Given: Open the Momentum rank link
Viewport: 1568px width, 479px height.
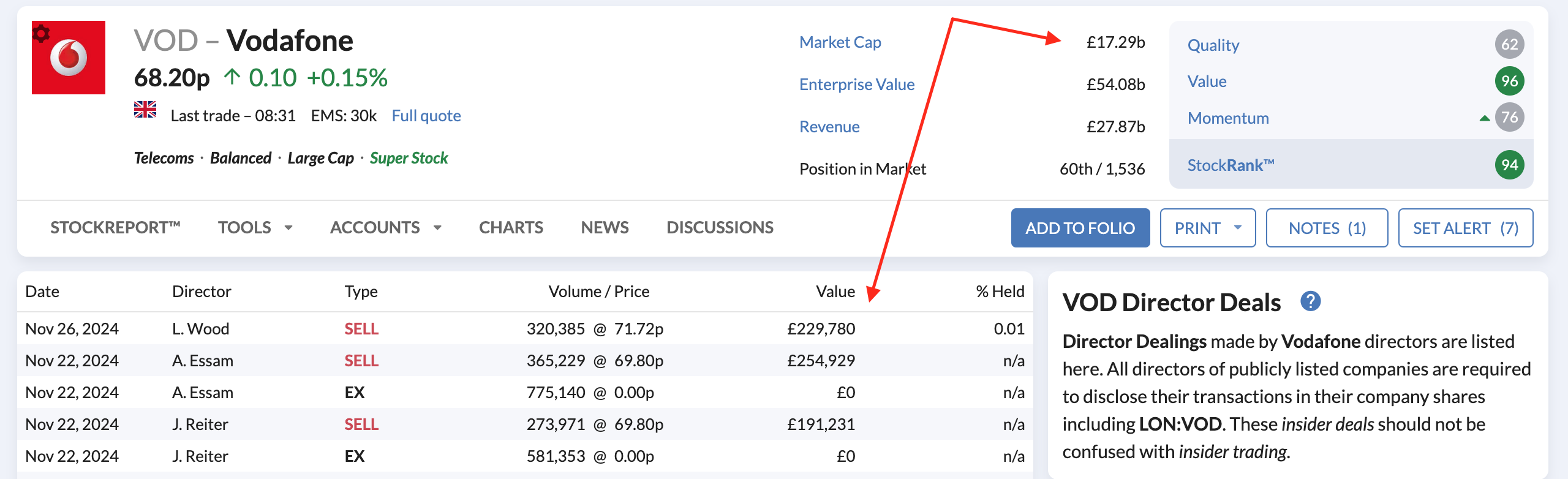Looking at the screenshot, I should pyautogui.click(x=1228, y=118).
